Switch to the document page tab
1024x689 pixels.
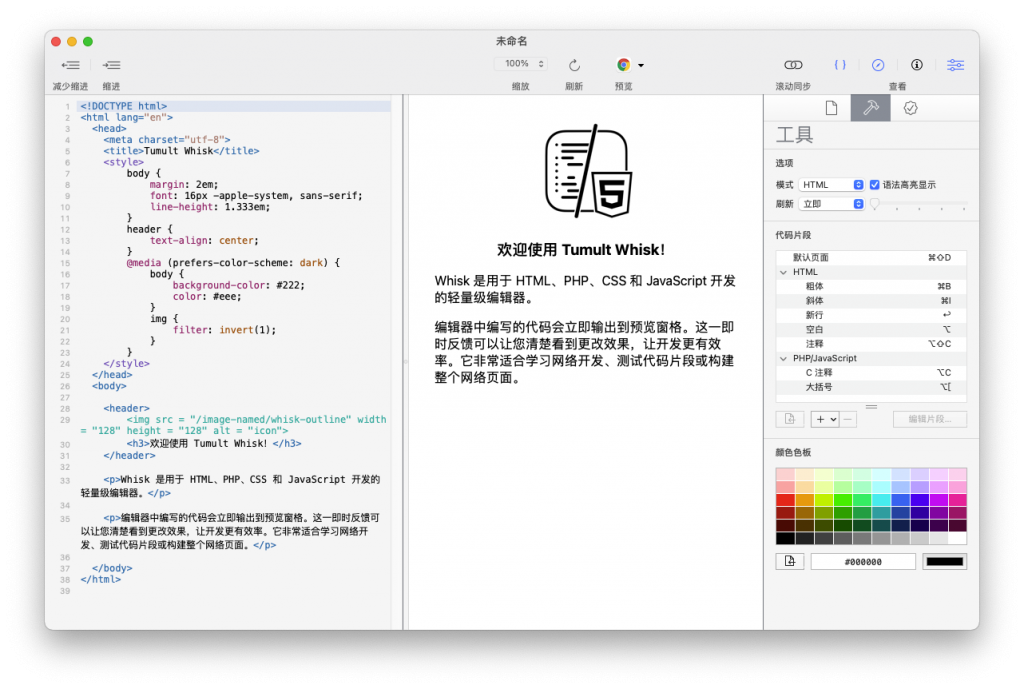point(831,108)
